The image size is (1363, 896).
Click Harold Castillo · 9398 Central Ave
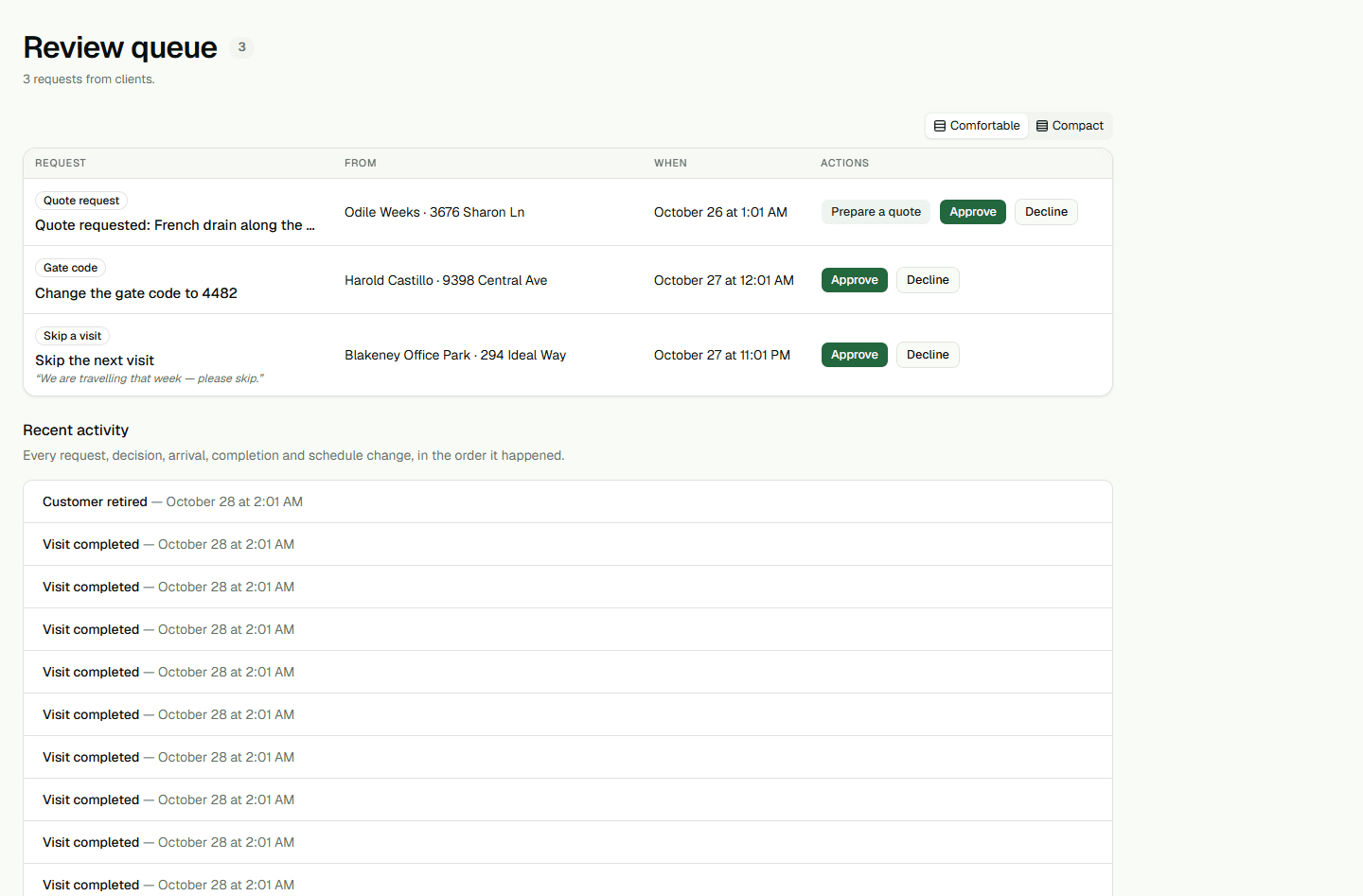point(446,280)
